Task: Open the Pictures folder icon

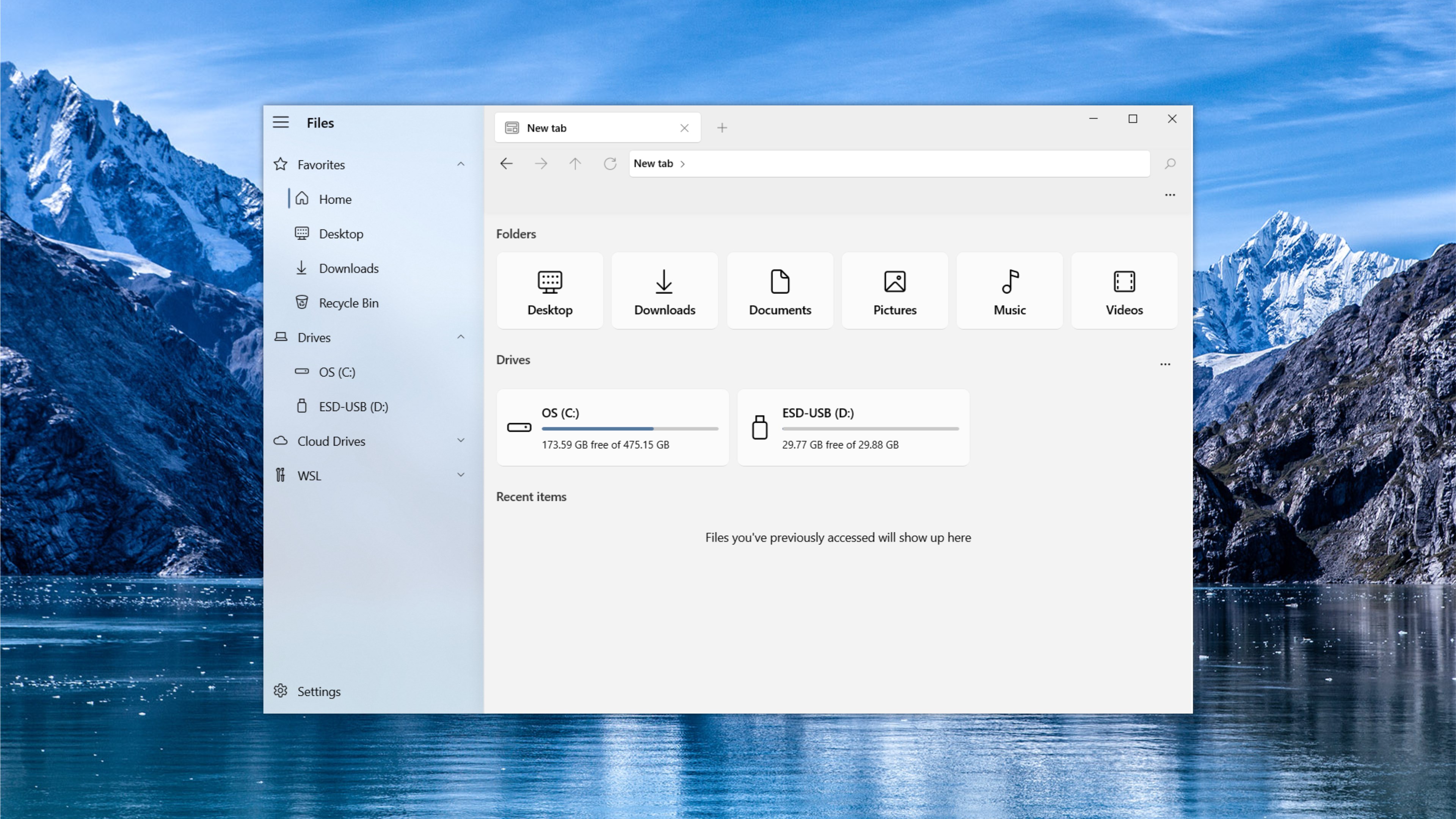Action: pyautogui.click(x=895, y=290)
